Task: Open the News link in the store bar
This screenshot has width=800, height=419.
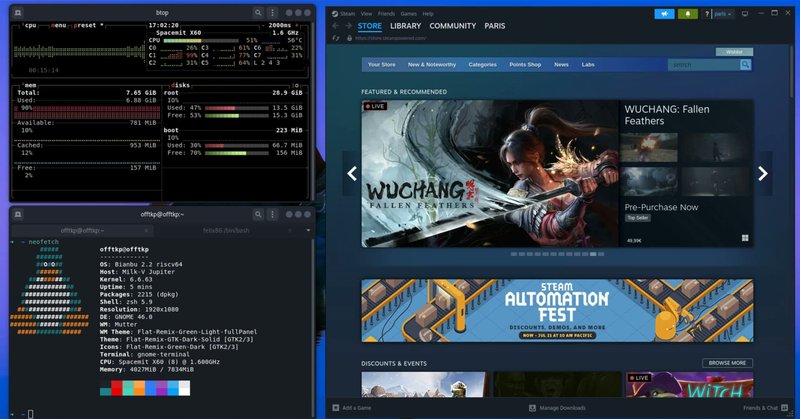Action: click(561, 64)
